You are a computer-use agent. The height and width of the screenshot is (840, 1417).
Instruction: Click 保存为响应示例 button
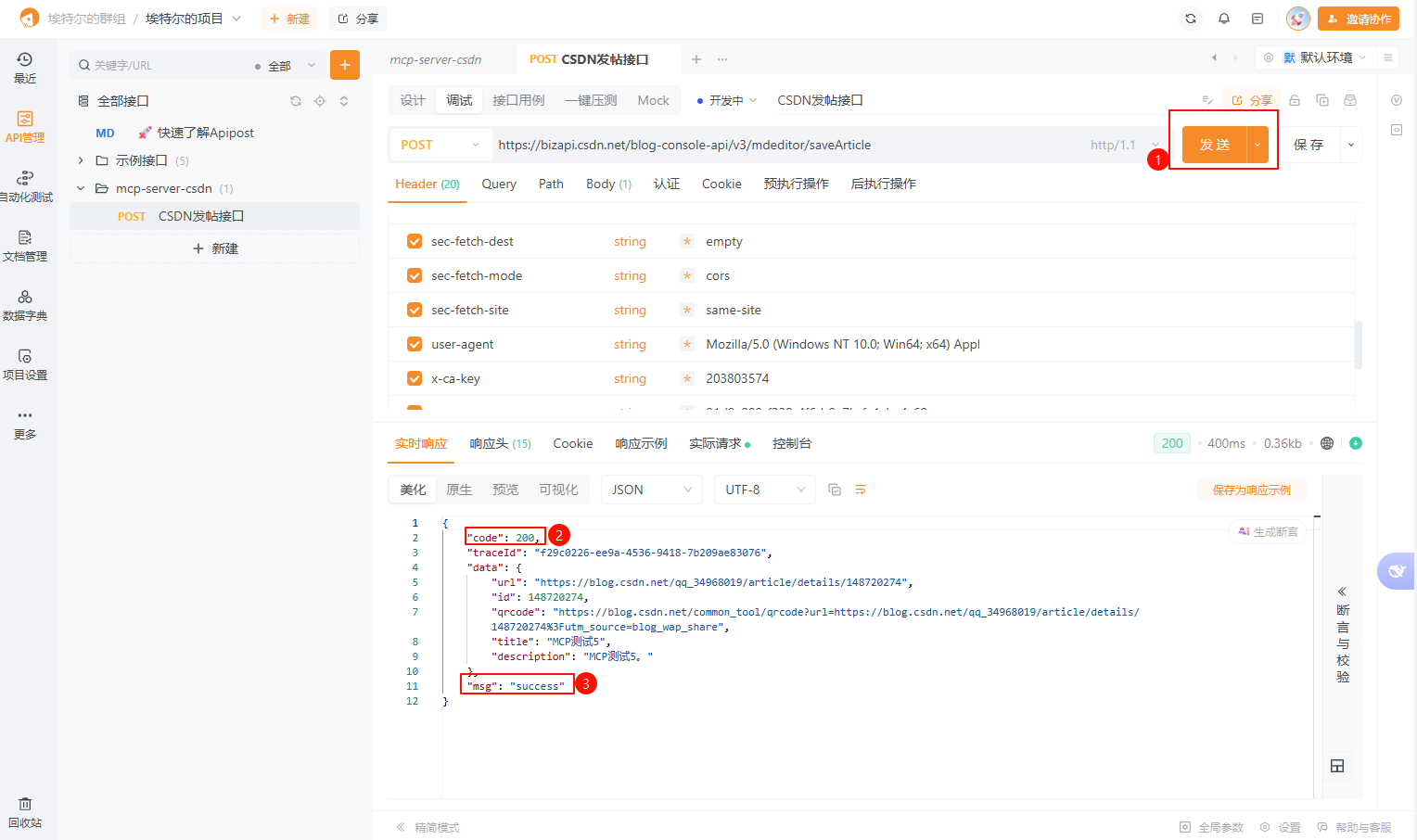pyautogui.click(x=1251, y=490)
